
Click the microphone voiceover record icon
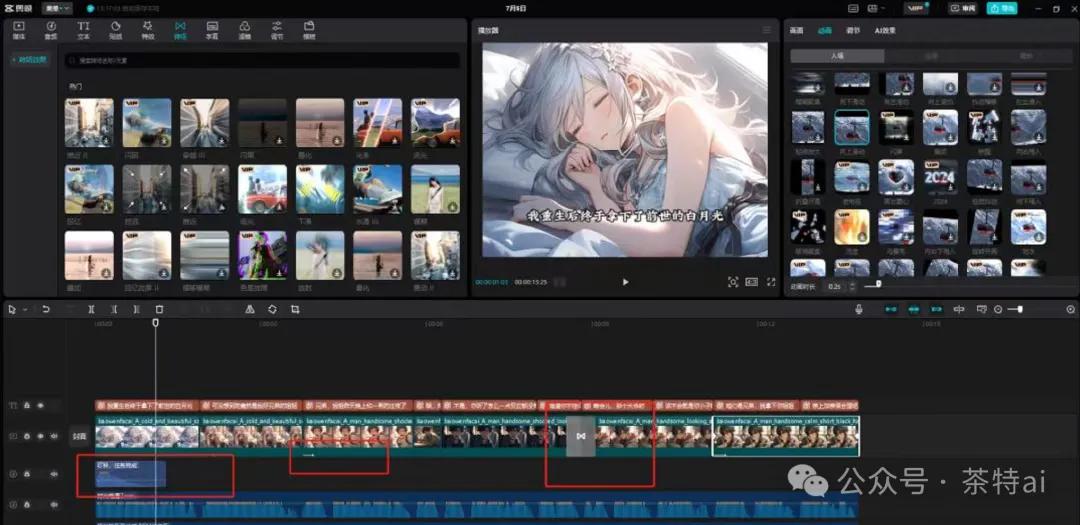(859, 310)
